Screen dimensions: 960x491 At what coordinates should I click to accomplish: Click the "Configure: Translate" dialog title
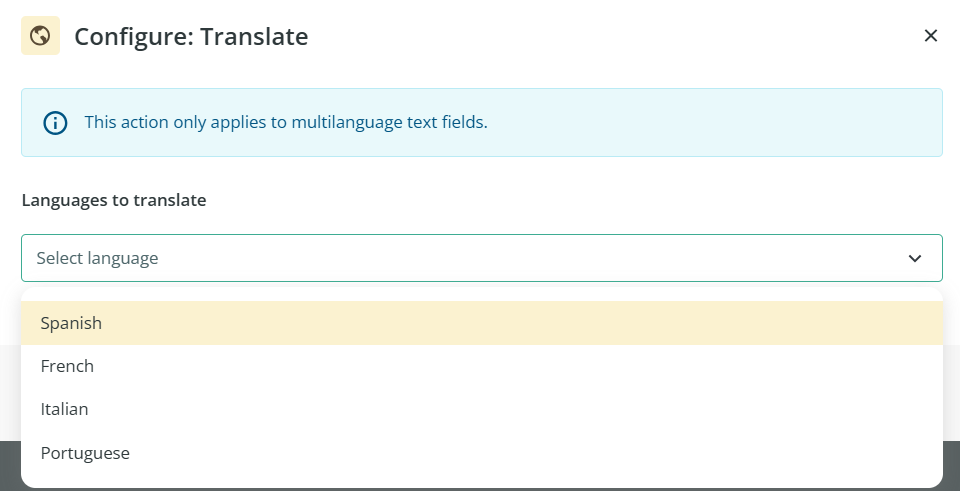tap(191, 37)
